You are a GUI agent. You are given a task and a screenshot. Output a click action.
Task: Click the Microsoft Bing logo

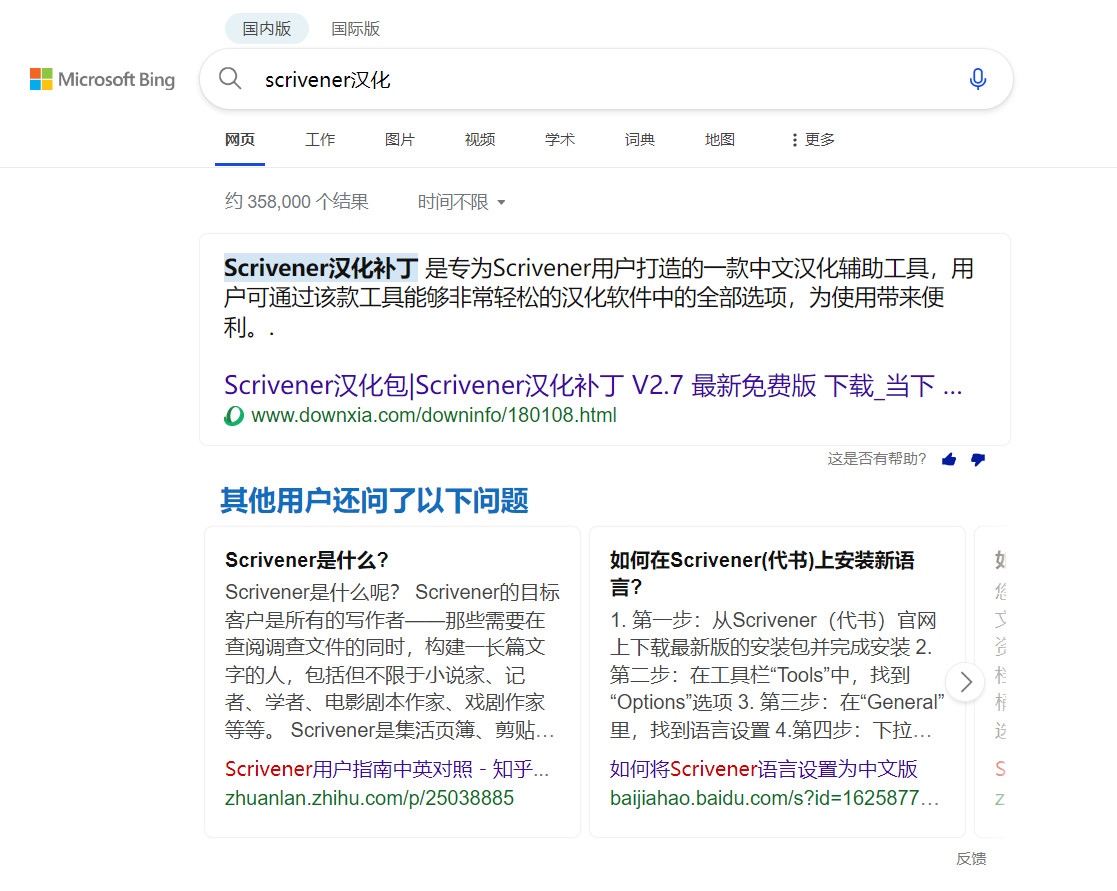point(102,79)
